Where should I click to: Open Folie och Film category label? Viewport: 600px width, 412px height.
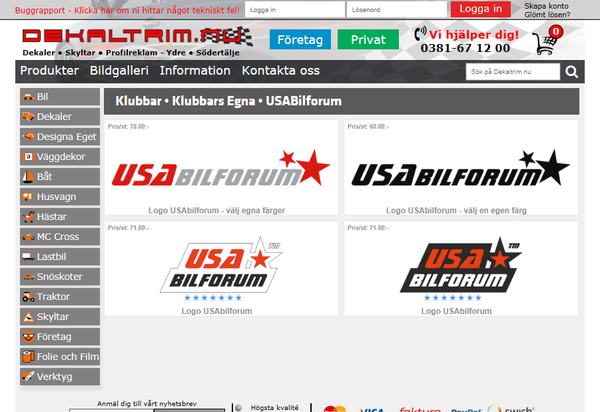(68, 357)
